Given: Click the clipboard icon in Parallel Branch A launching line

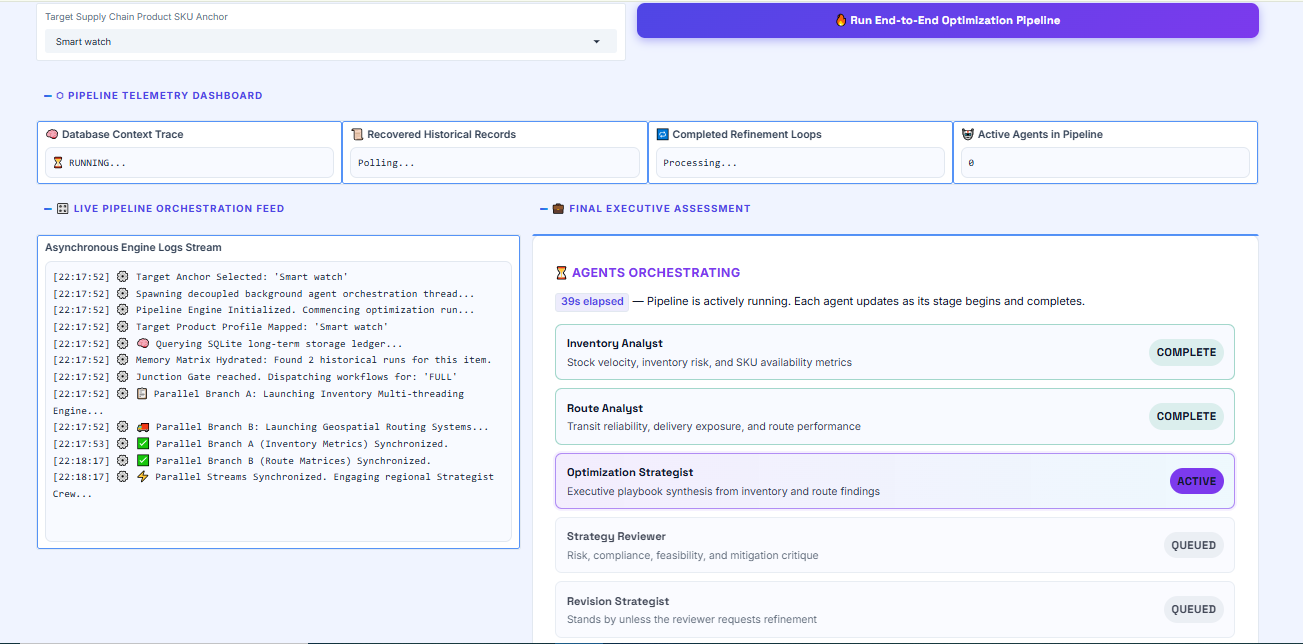Looking at the screenshot, I should click(143, 394).
